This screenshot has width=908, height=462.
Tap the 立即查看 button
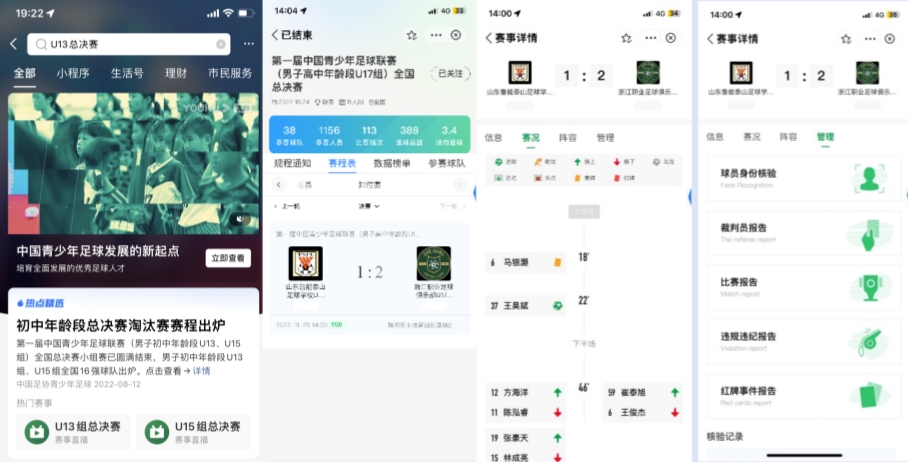pos(228,258)
